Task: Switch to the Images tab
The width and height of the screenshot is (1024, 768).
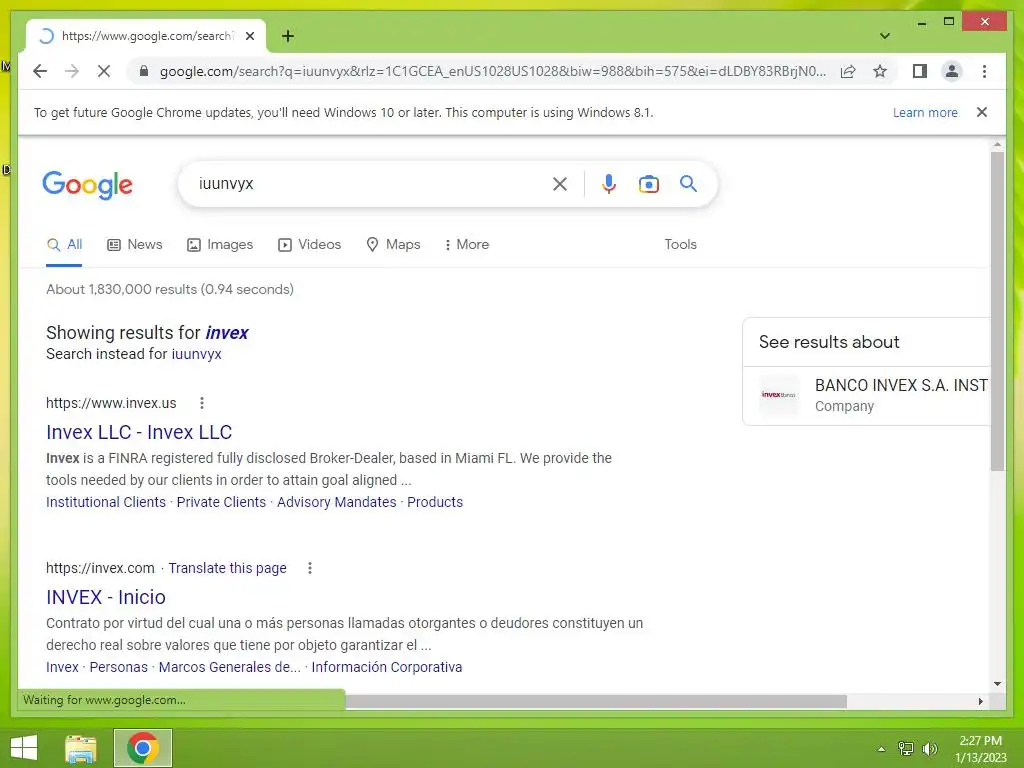Action: click(x=220, y=245)
